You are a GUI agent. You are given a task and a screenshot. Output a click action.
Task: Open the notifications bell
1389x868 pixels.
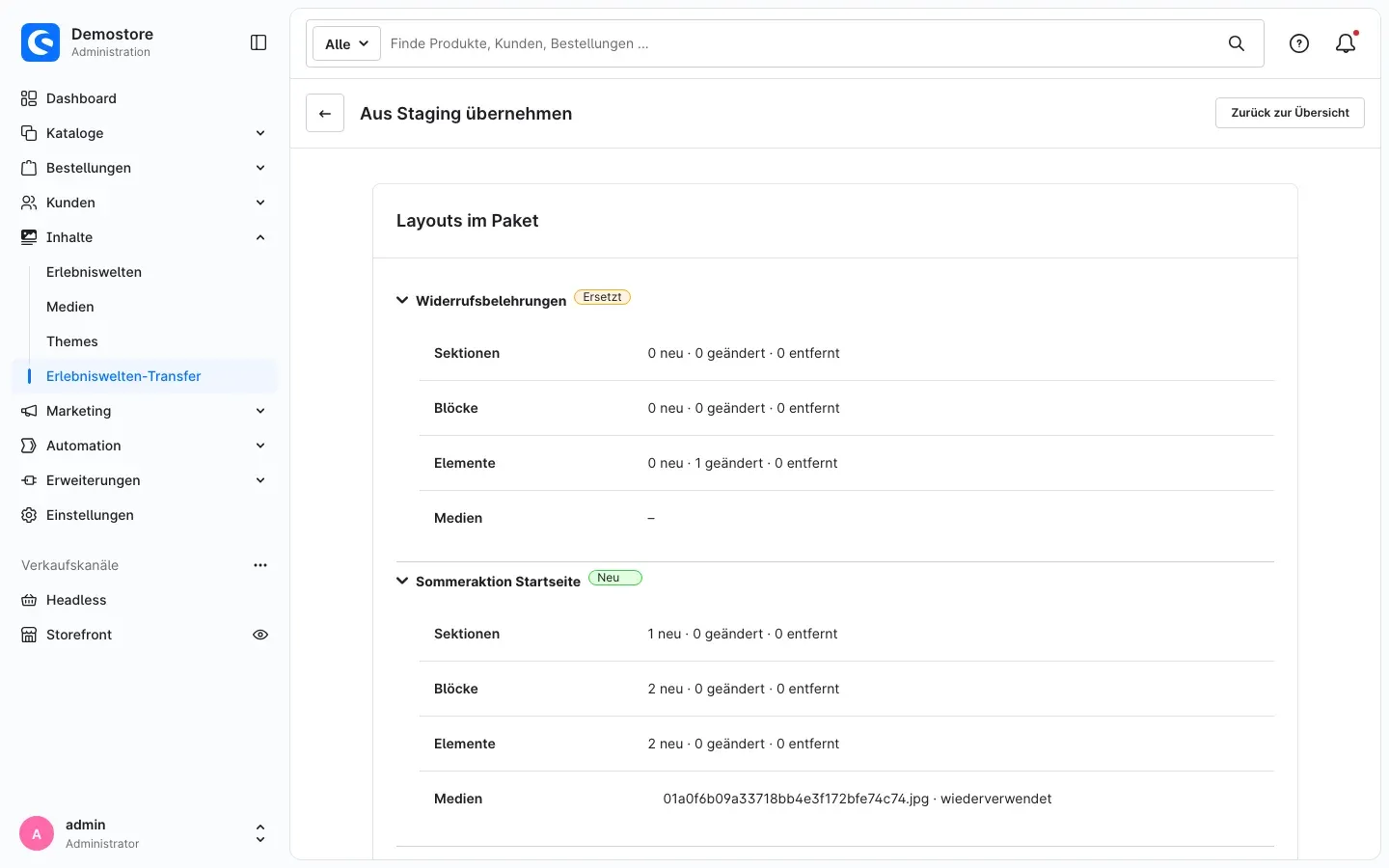coord(1346,43)
